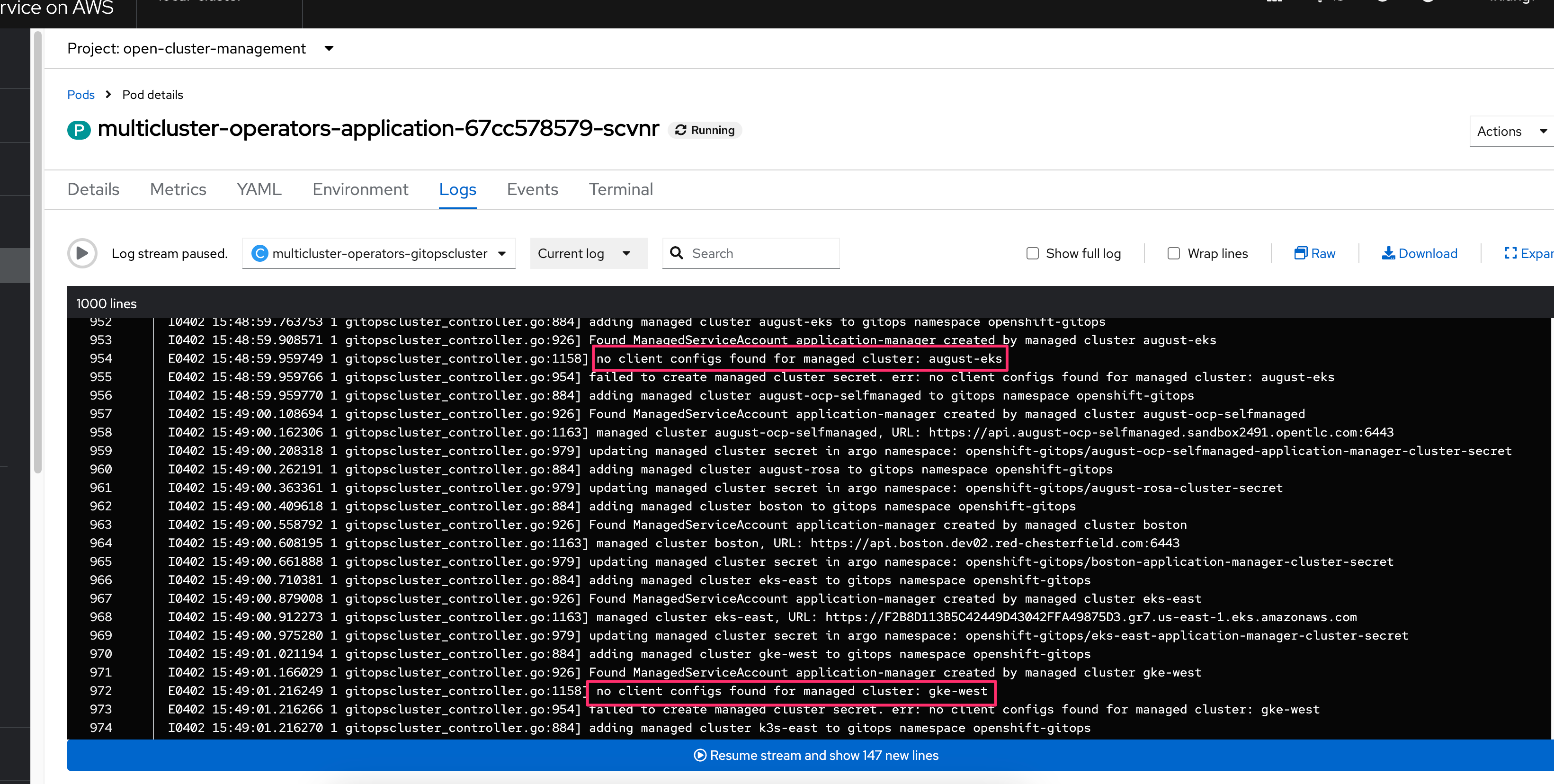
Task: Click the Expand fullscreen icon
Action: (1510, 253)
